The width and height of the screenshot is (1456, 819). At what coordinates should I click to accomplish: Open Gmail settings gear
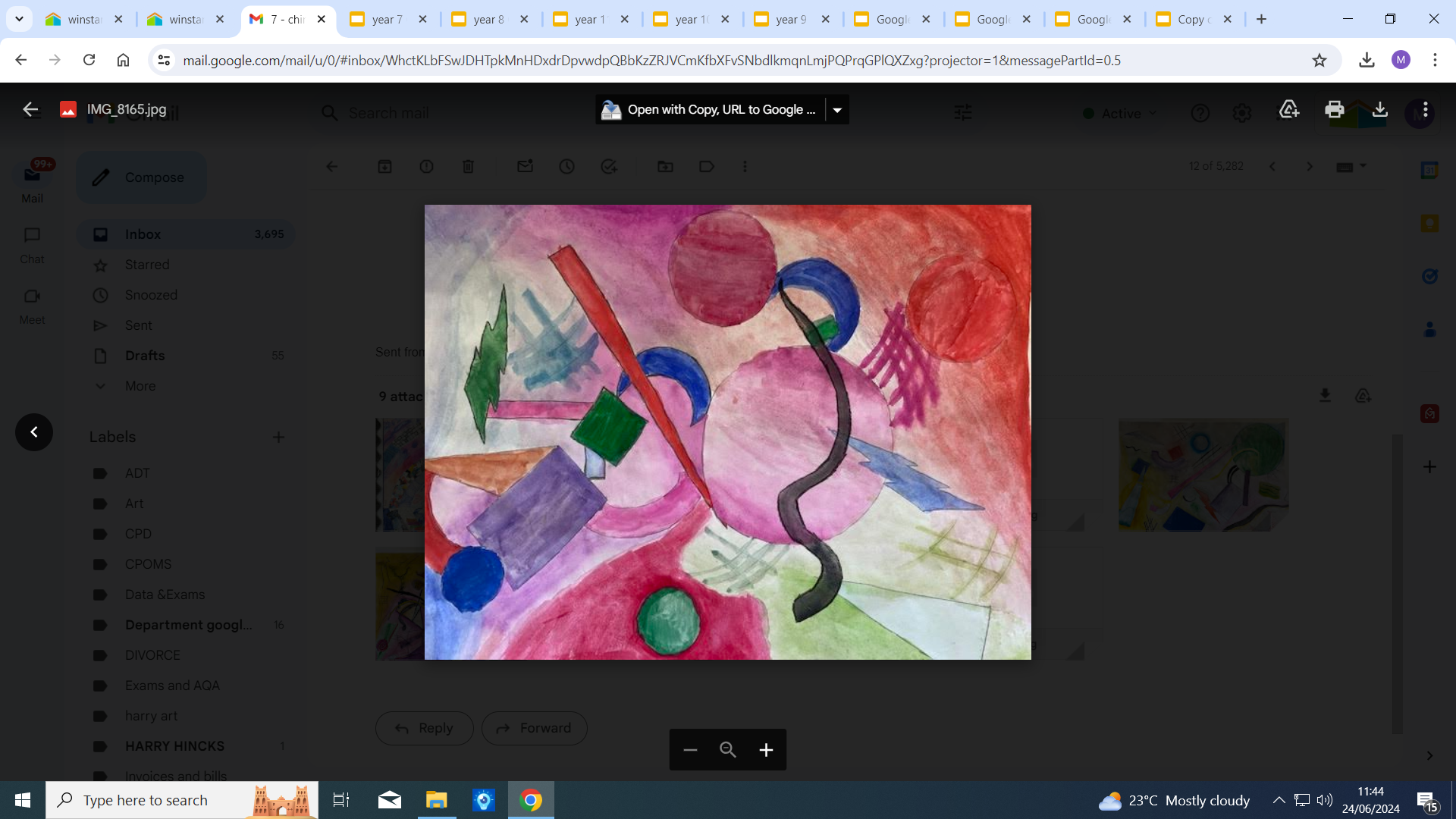pos(1241,113)
